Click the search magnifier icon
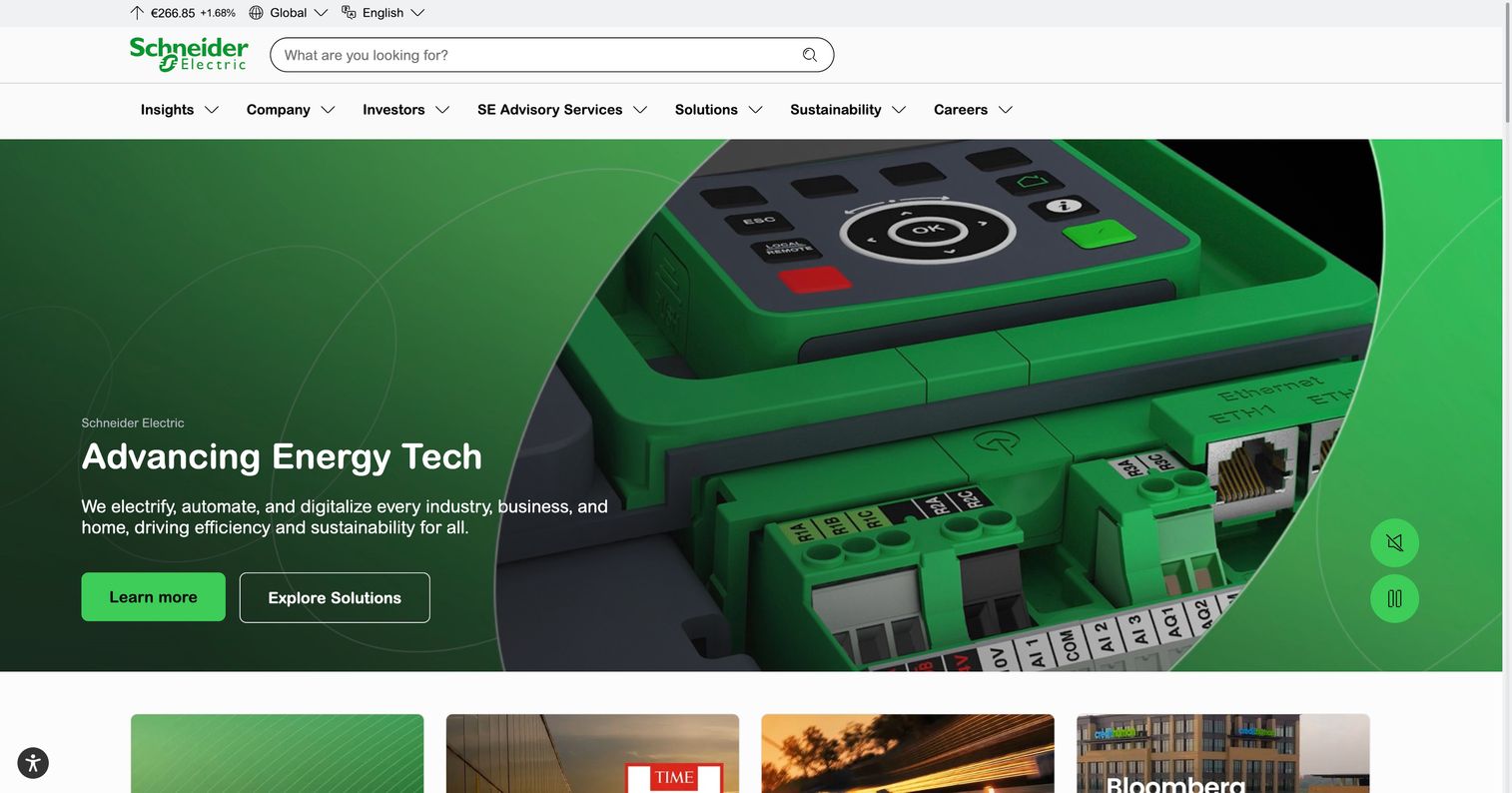This screenshot has height=793, width=1512. click(x=810, y=55)
